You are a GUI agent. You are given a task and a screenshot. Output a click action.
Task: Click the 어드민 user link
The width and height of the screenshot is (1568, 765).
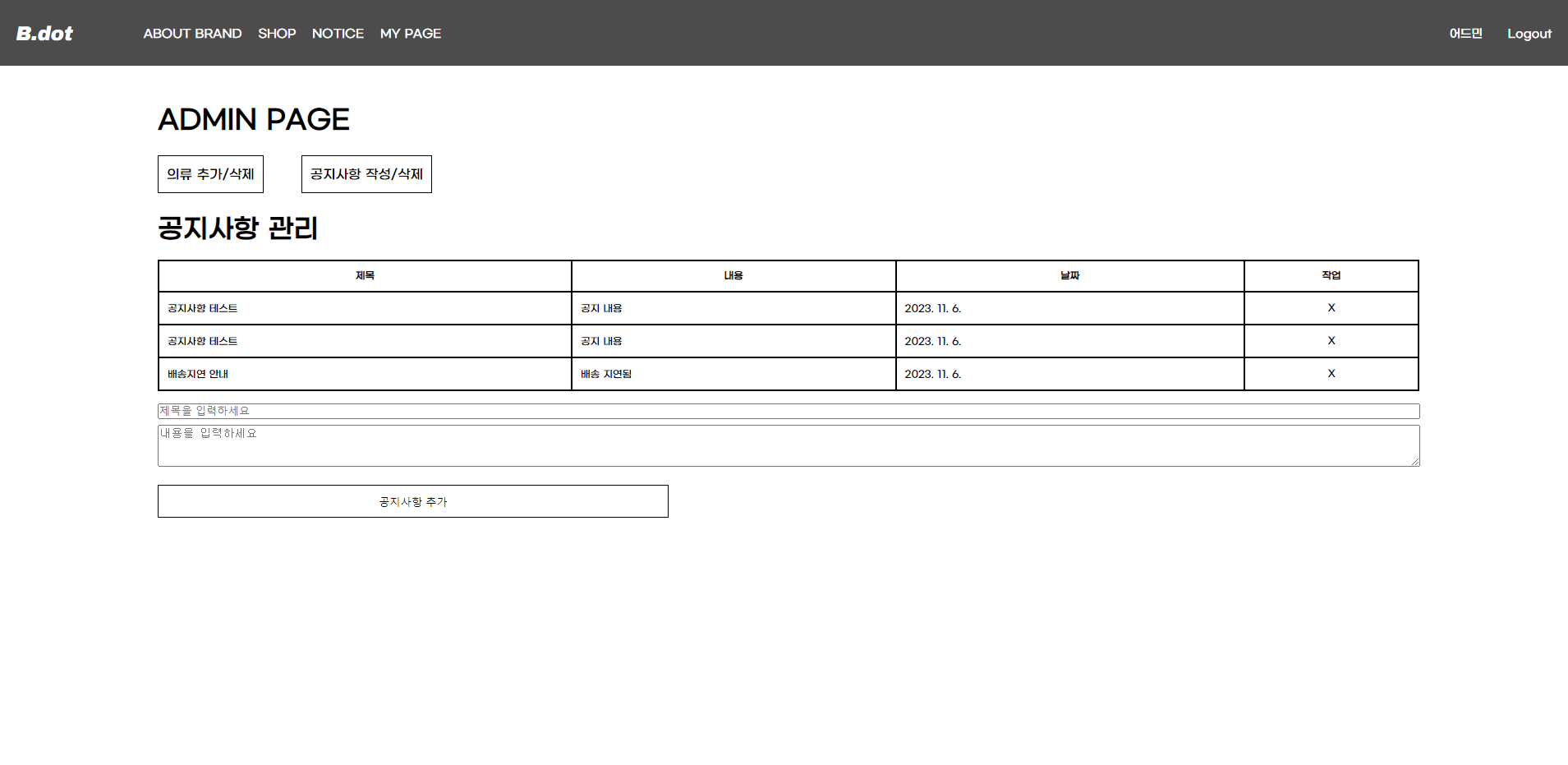pyautogui.click(x=1465, y=34)
